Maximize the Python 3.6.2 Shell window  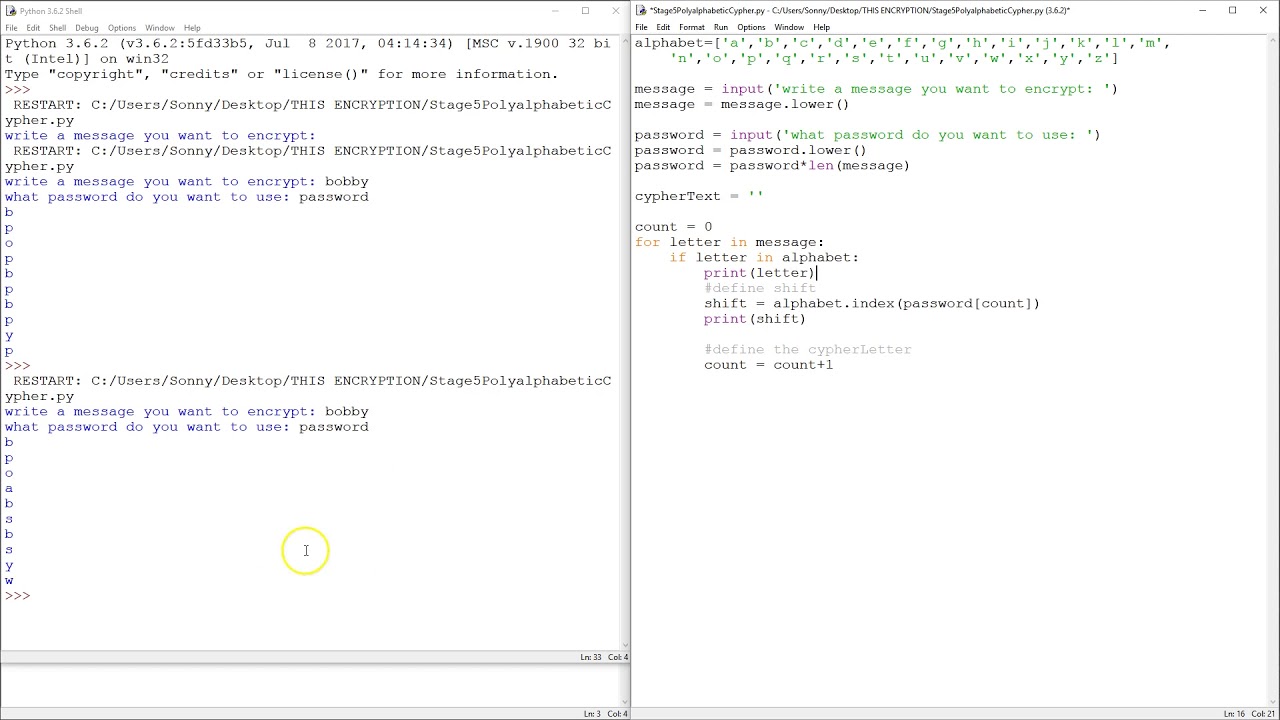pos(585,11)
